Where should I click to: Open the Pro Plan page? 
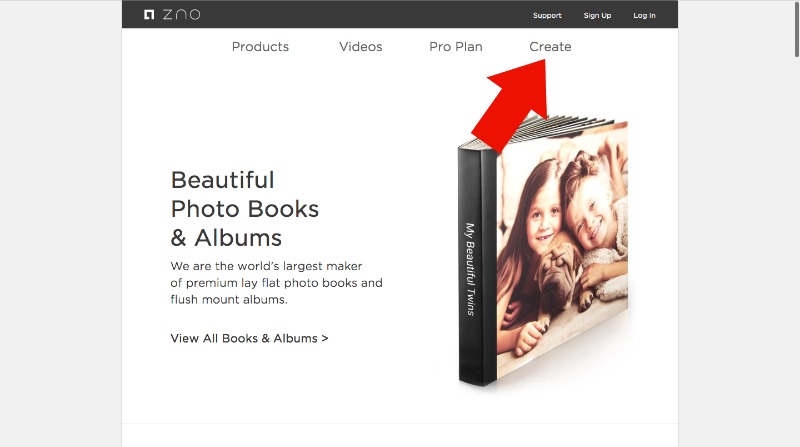456,46
